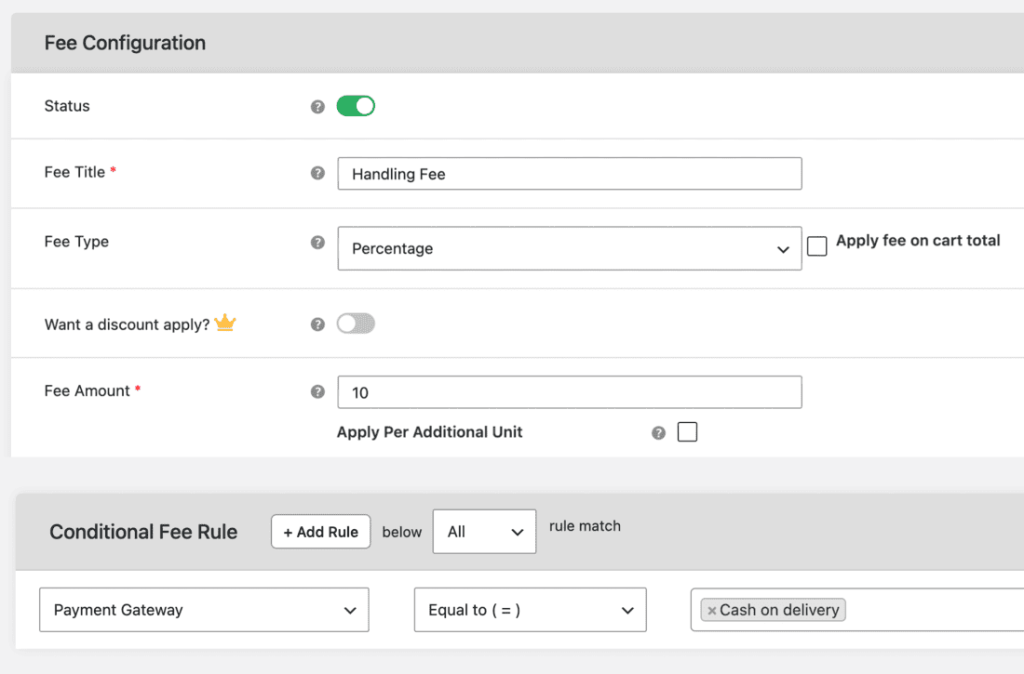Click the Fee Title label
The width and height of the screenshot is (1024, 674).
pos(74,172)
